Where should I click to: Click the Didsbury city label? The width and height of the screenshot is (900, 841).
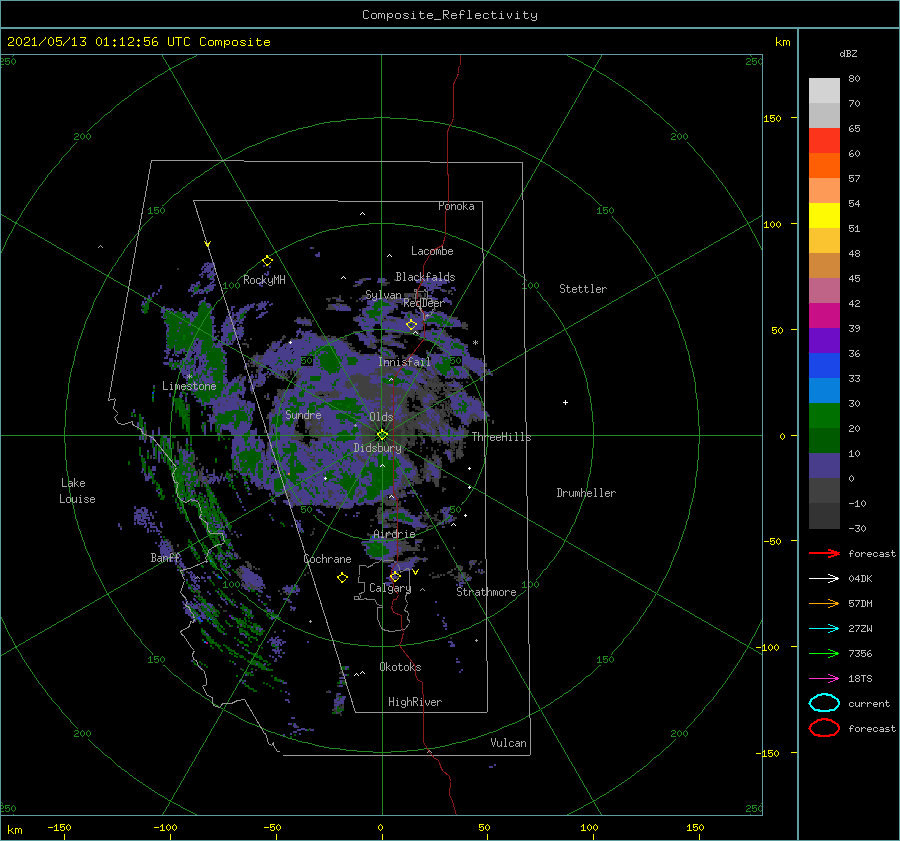point(378,448)
